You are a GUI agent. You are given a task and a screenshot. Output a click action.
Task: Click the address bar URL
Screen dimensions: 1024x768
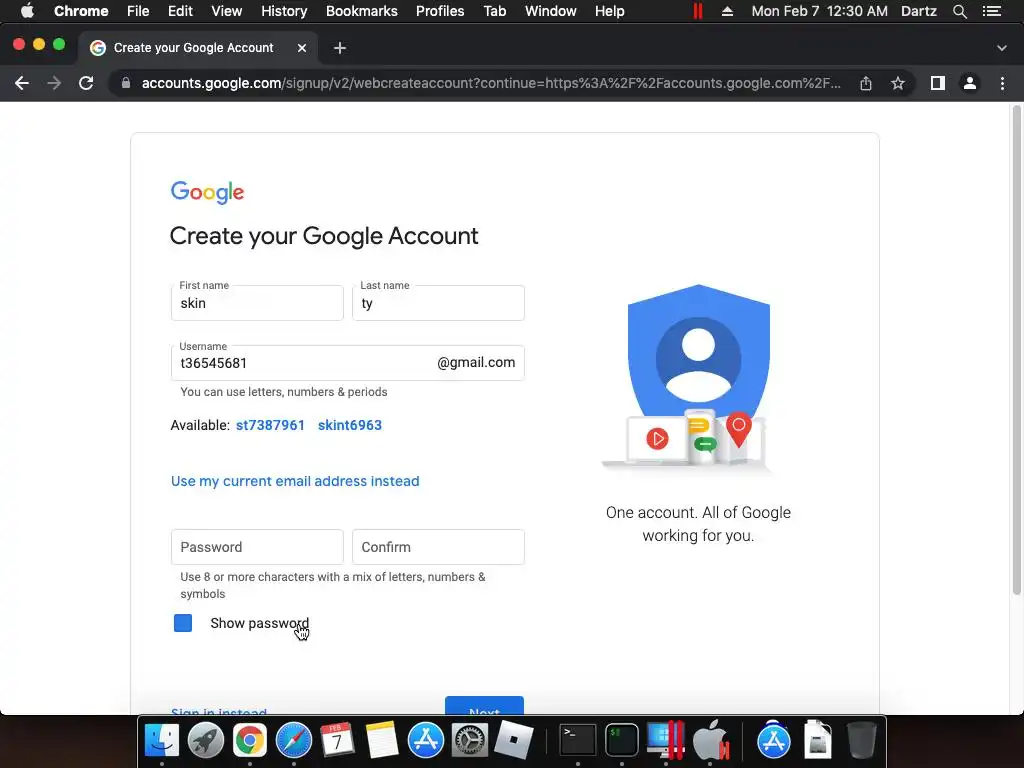pos(491,83)
